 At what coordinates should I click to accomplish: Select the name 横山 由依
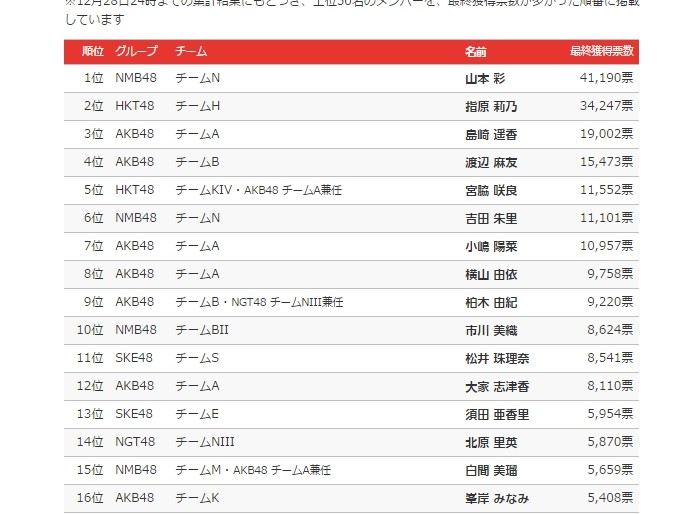click(x=491, y=274)
